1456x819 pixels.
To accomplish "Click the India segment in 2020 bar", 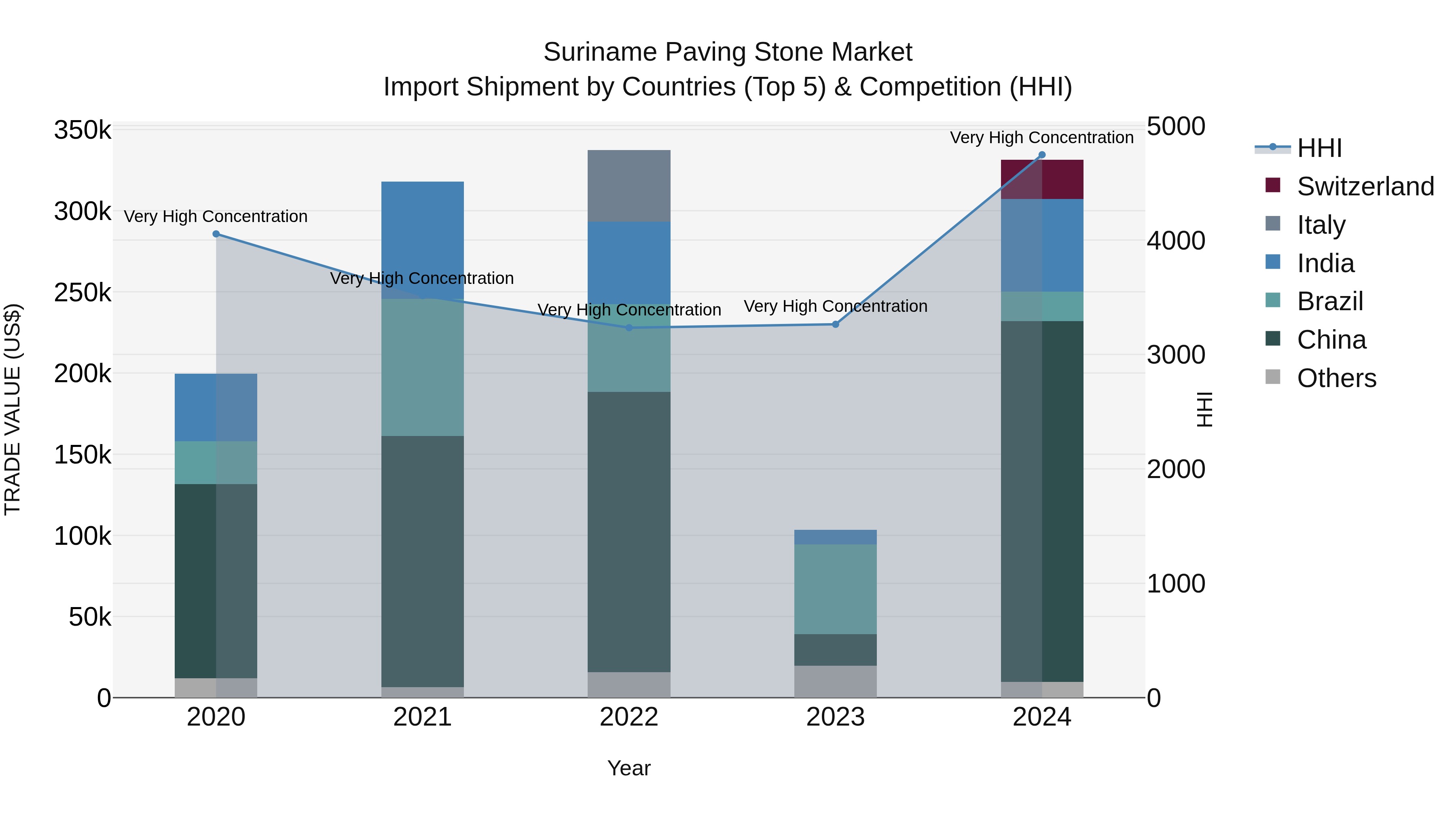I will click(x=216, y=408).
